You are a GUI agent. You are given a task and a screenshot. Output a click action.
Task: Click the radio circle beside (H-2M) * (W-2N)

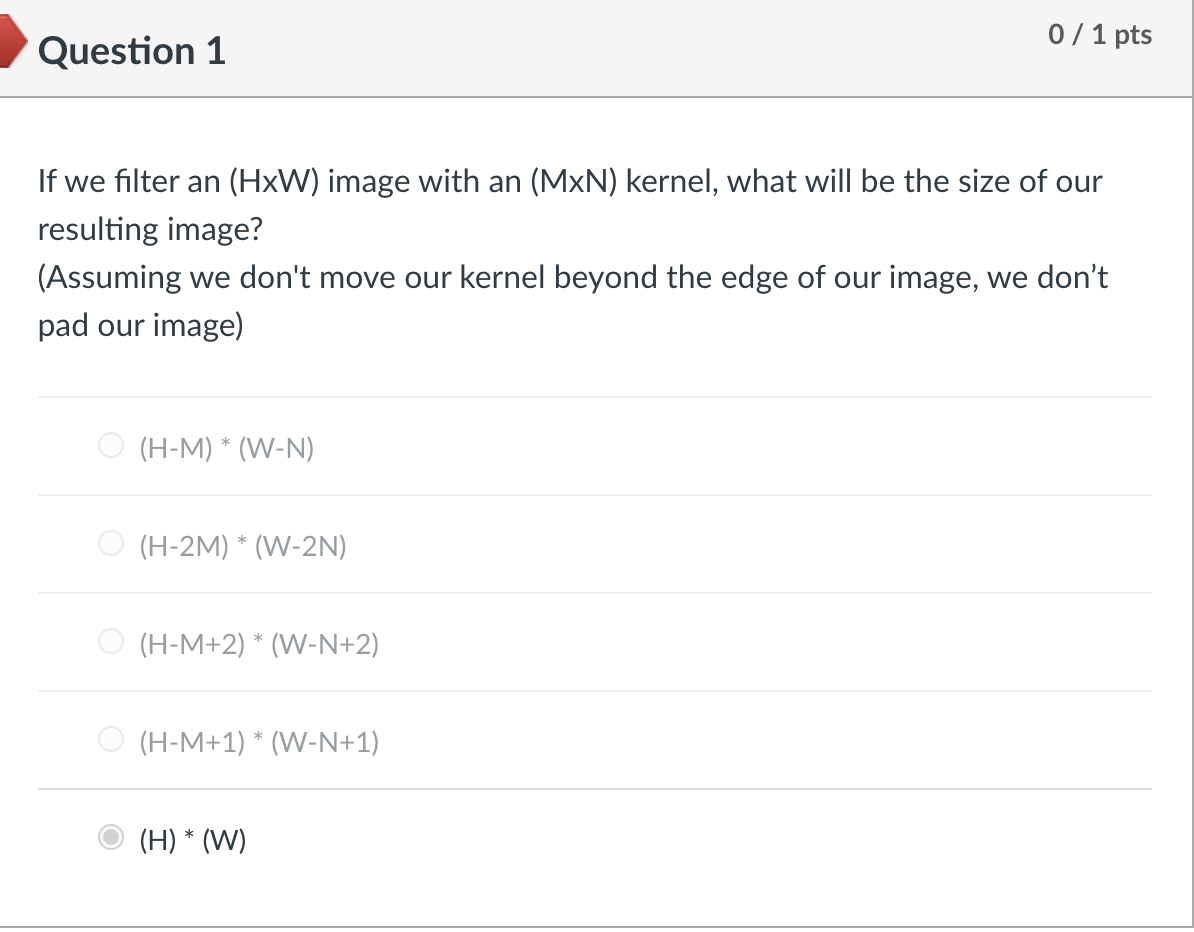(111, 543)
